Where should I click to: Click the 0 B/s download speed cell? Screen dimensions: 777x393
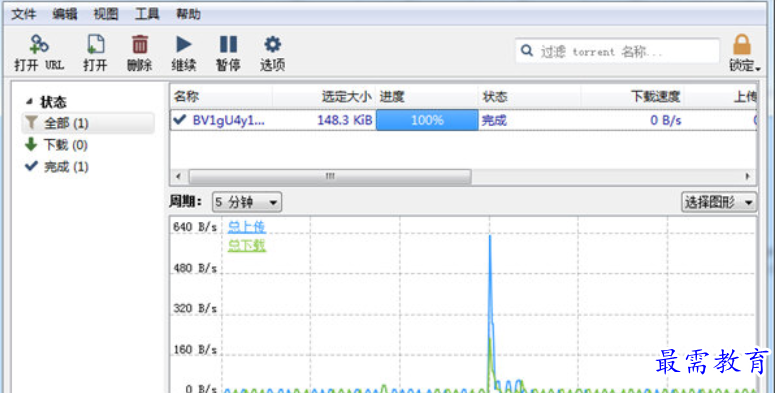click(666, 120)
